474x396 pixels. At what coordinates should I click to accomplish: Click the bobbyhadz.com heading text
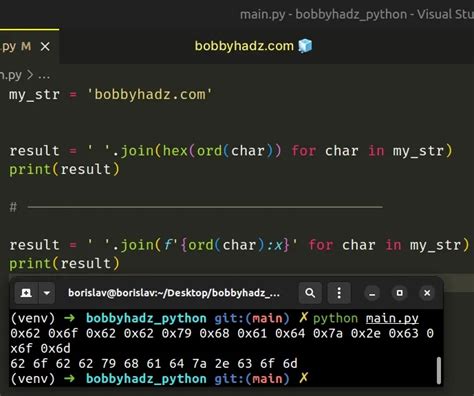click(x=244, y=46)
